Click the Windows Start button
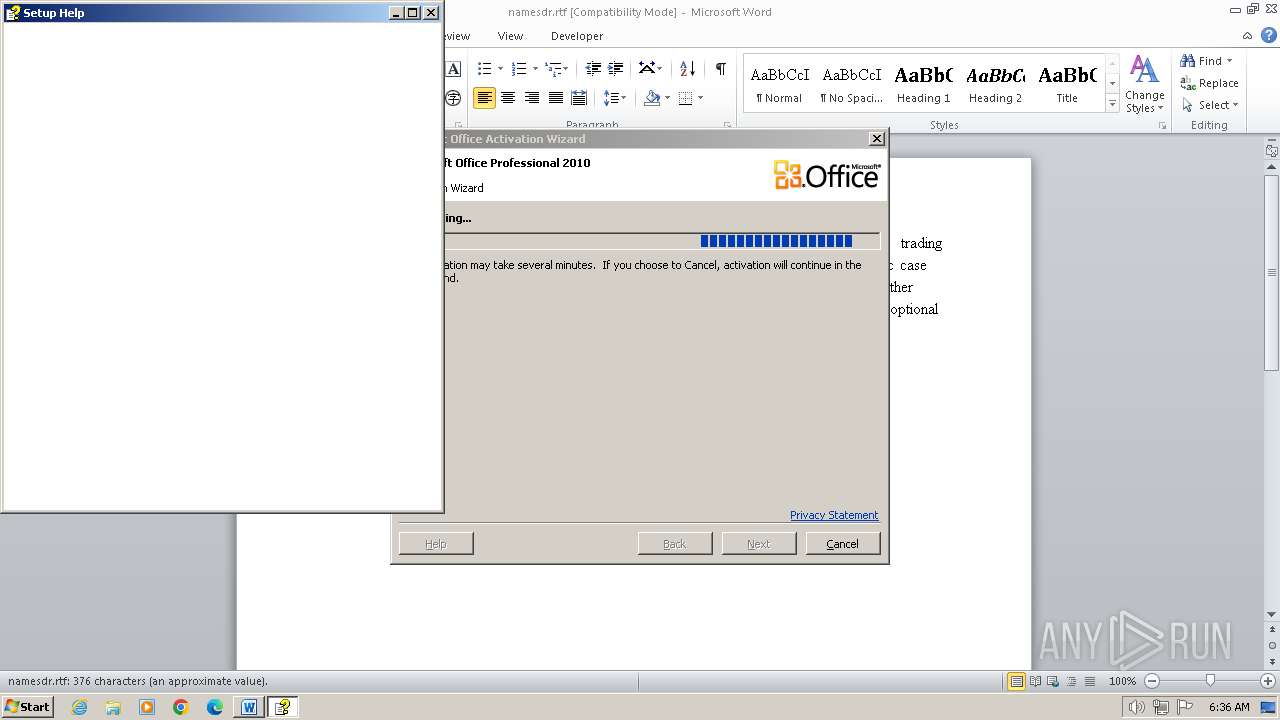 pos(27,707)
